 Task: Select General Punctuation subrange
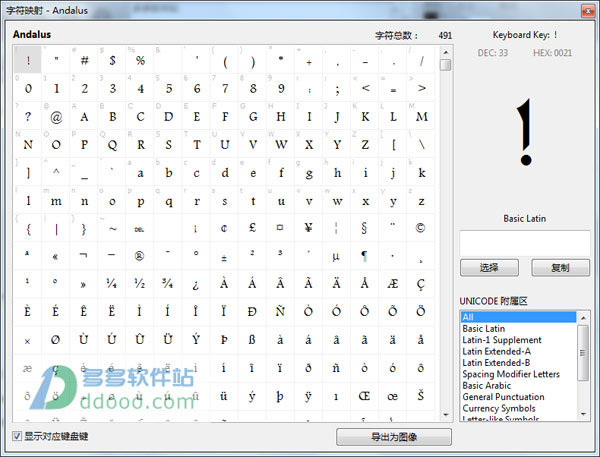pyautogui.click(x=518, y=397)
